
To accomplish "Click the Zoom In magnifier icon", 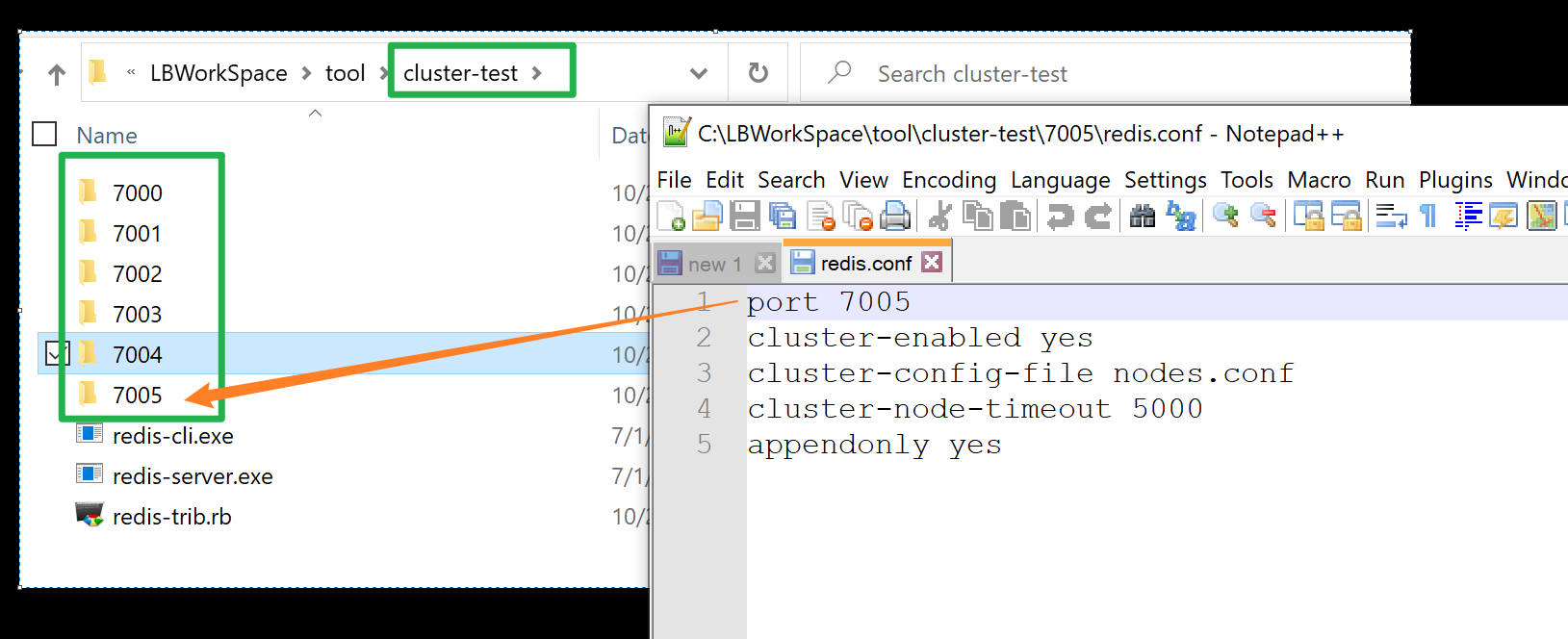I will 1225,217.
